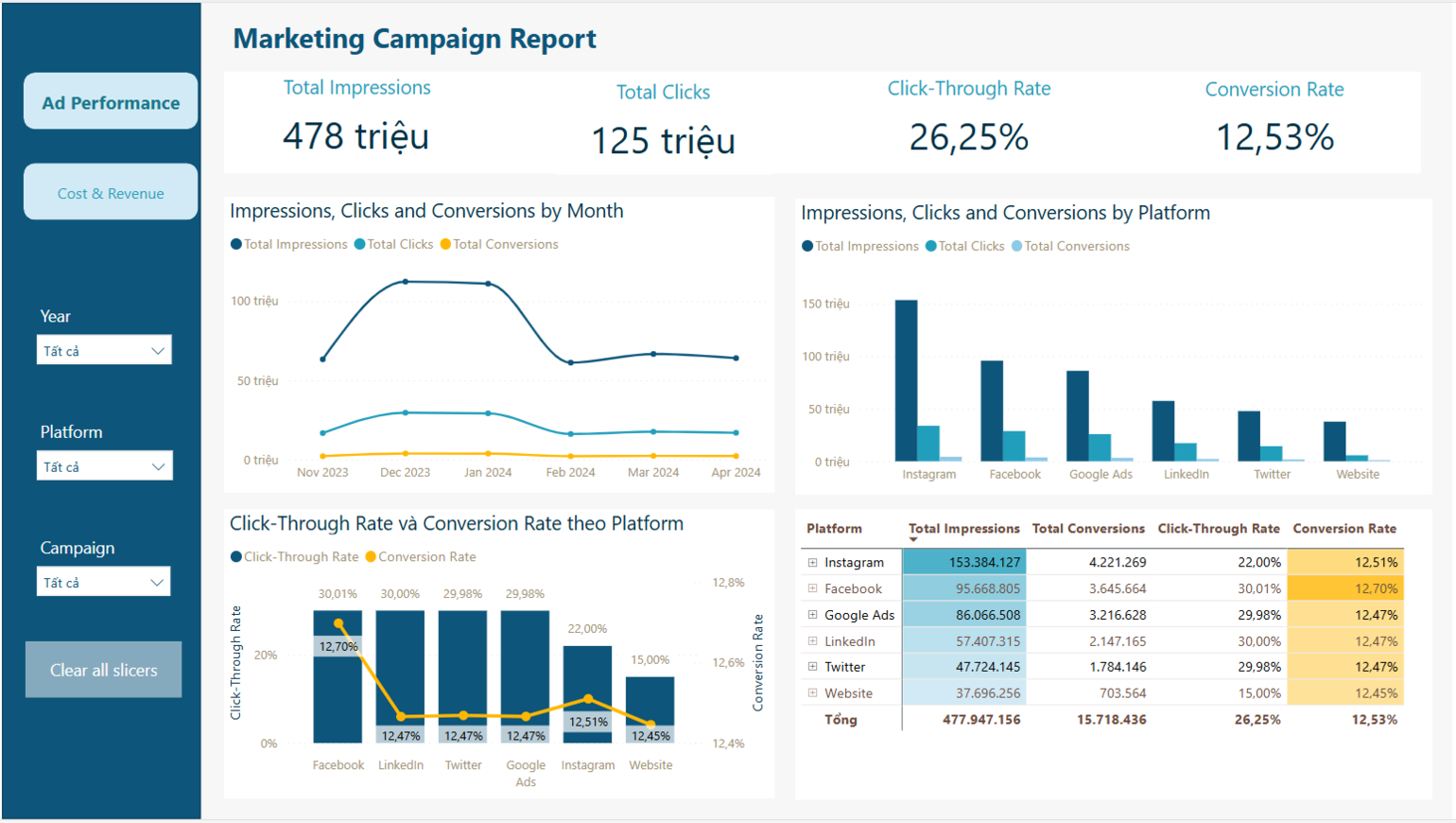The height and width of the screenshot is (823, 1456).
Task: Click Total Conversions legend dot in monthly chart
Action: [x=445, y=244]
